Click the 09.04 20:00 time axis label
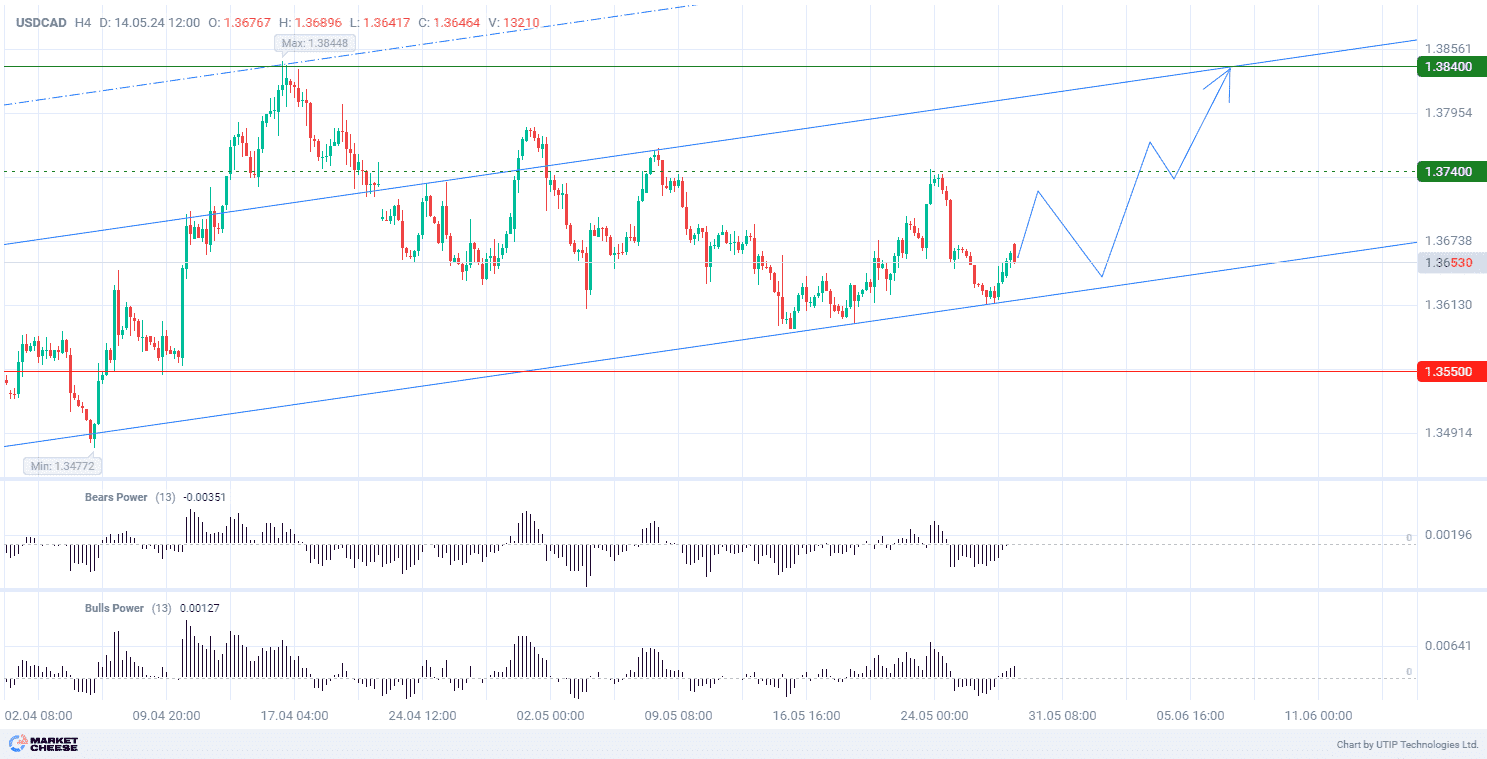Viewport: 1487px width, 759px height. (x=166, y=716)
